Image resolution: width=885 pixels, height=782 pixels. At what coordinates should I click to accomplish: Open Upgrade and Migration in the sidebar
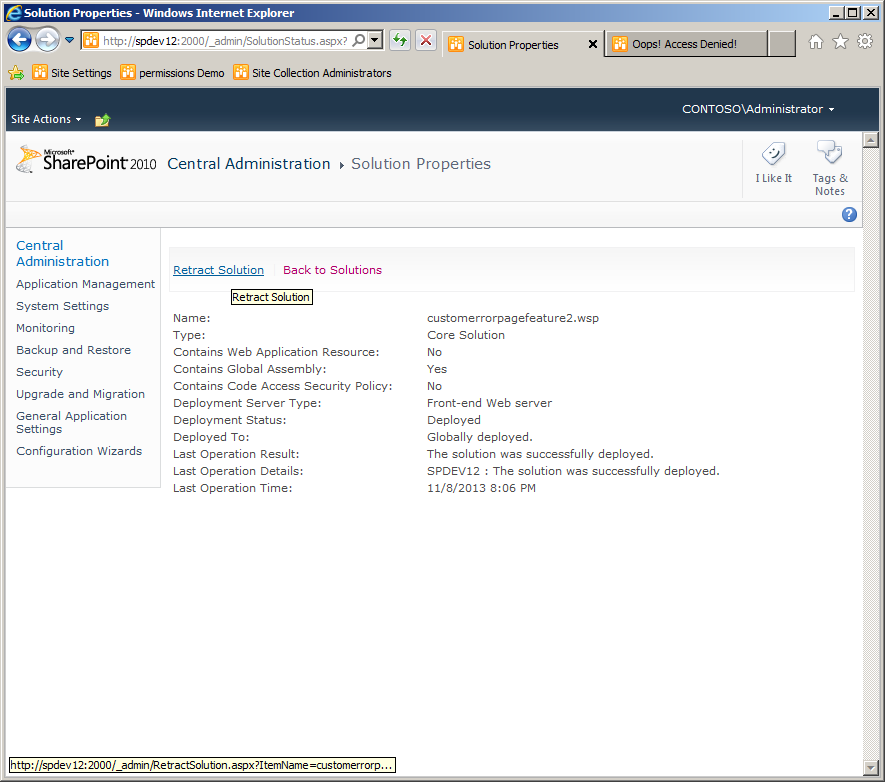(x=81, y=394)
